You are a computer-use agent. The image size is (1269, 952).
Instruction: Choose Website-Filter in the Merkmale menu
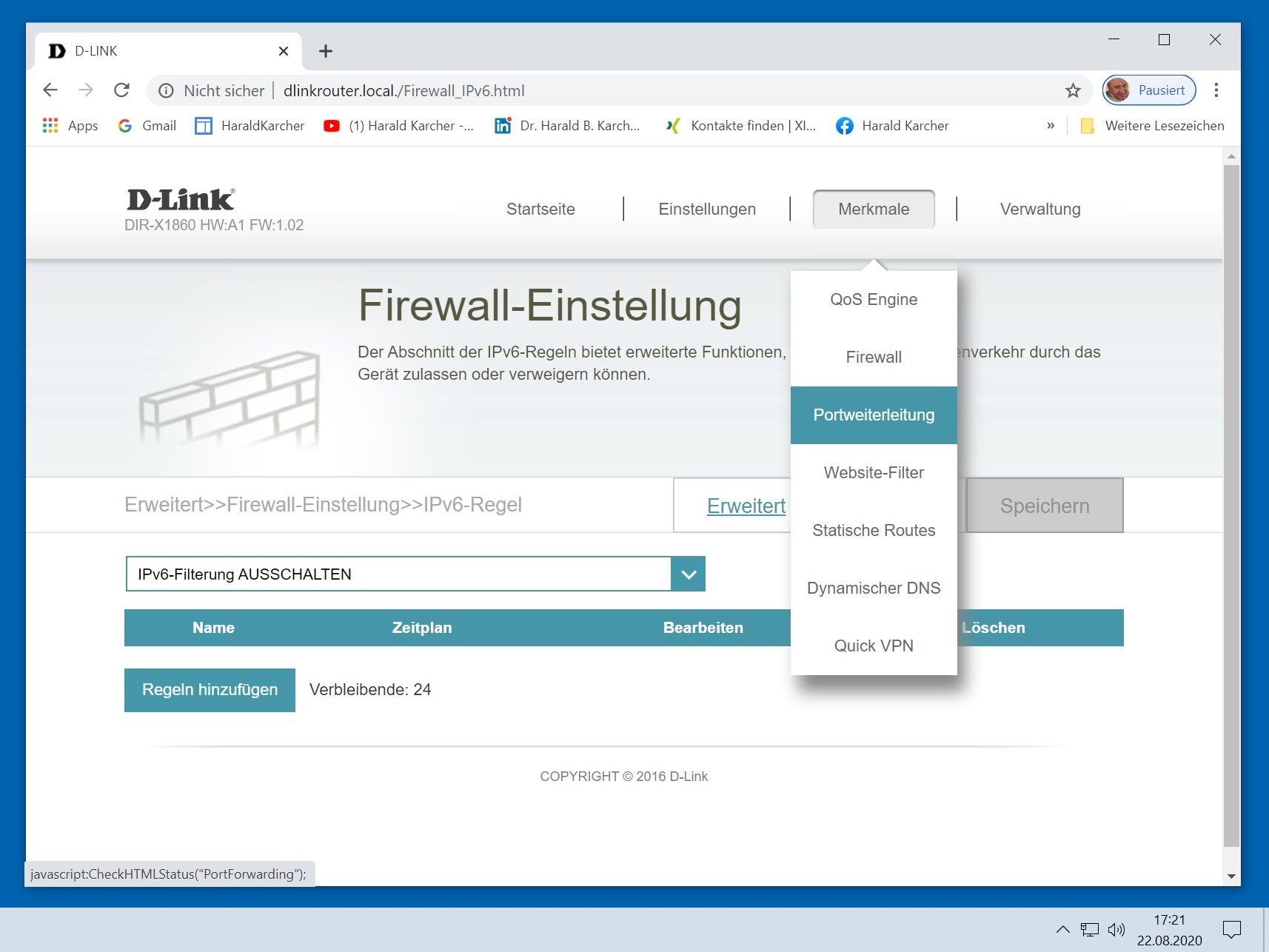click(x=874, y=473)
